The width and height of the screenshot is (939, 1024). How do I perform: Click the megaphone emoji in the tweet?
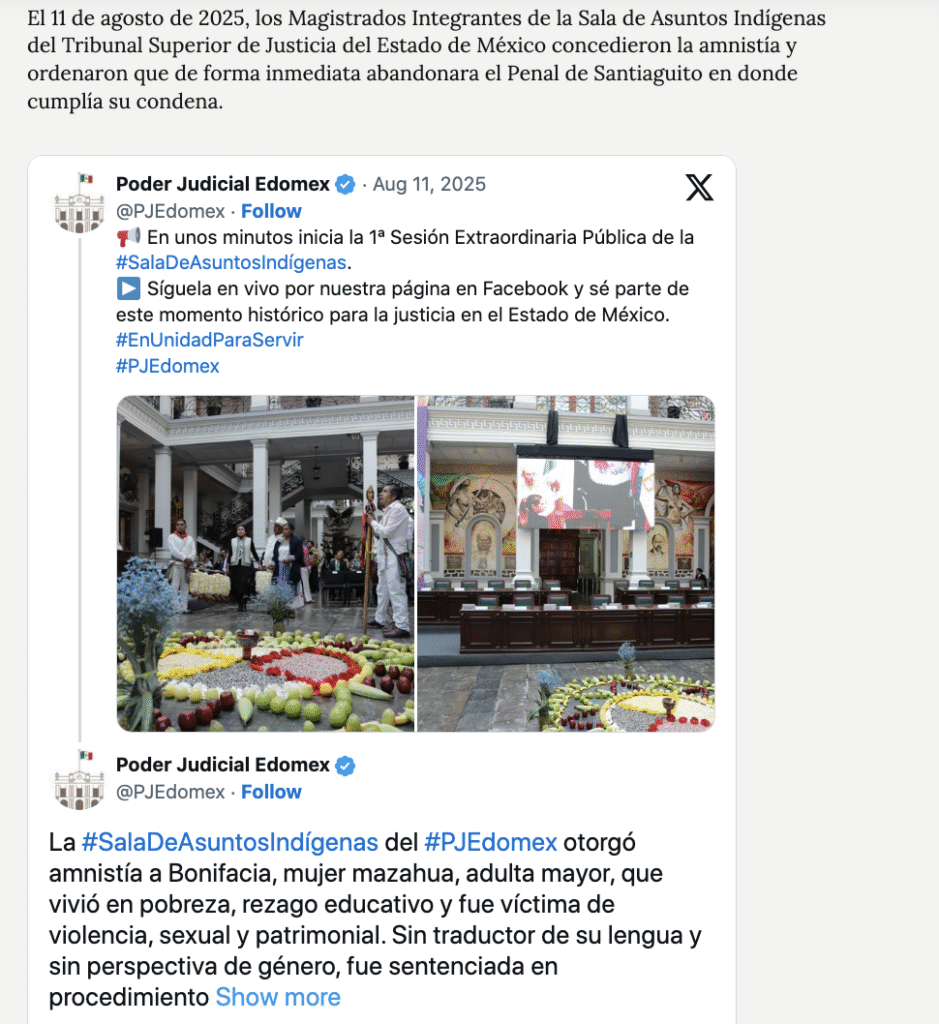pyautogui.click(x=128, y=236)
